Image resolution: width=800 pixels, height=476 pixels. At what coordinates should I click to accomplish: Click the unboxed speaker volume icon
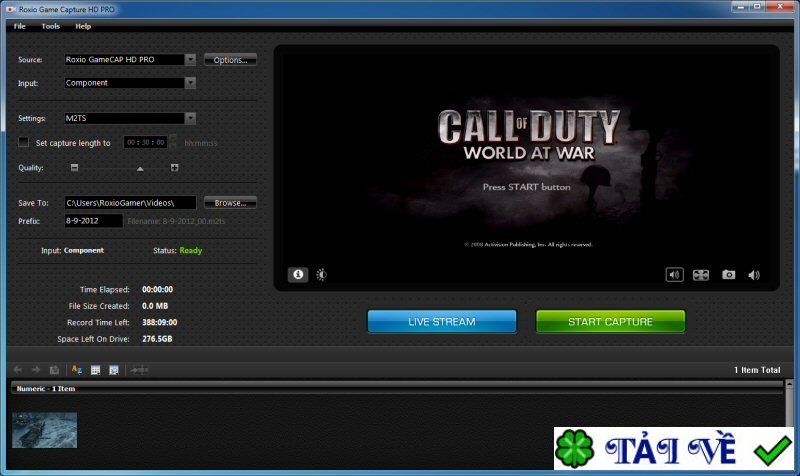[754, 275]
